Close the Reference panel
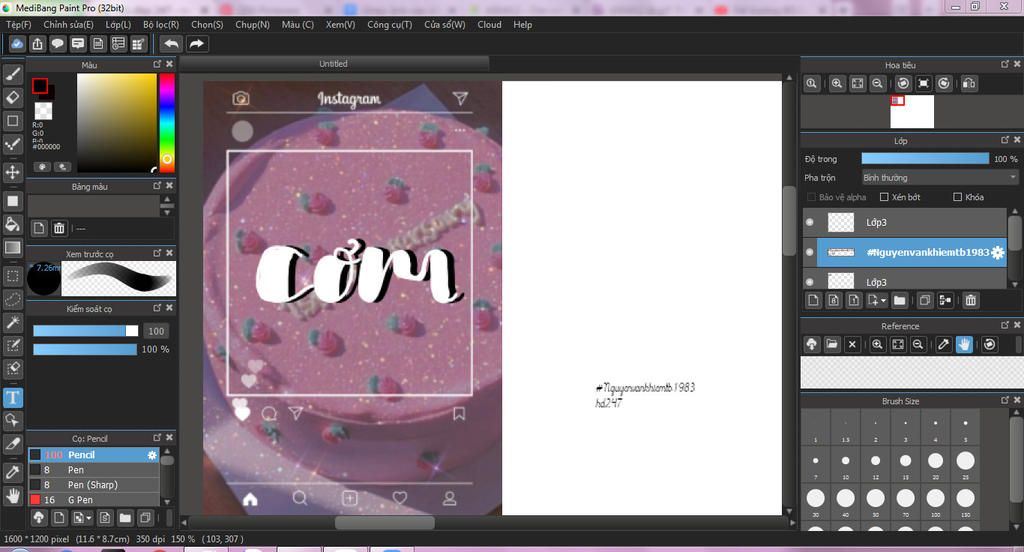 click(x=1017, y=325)
